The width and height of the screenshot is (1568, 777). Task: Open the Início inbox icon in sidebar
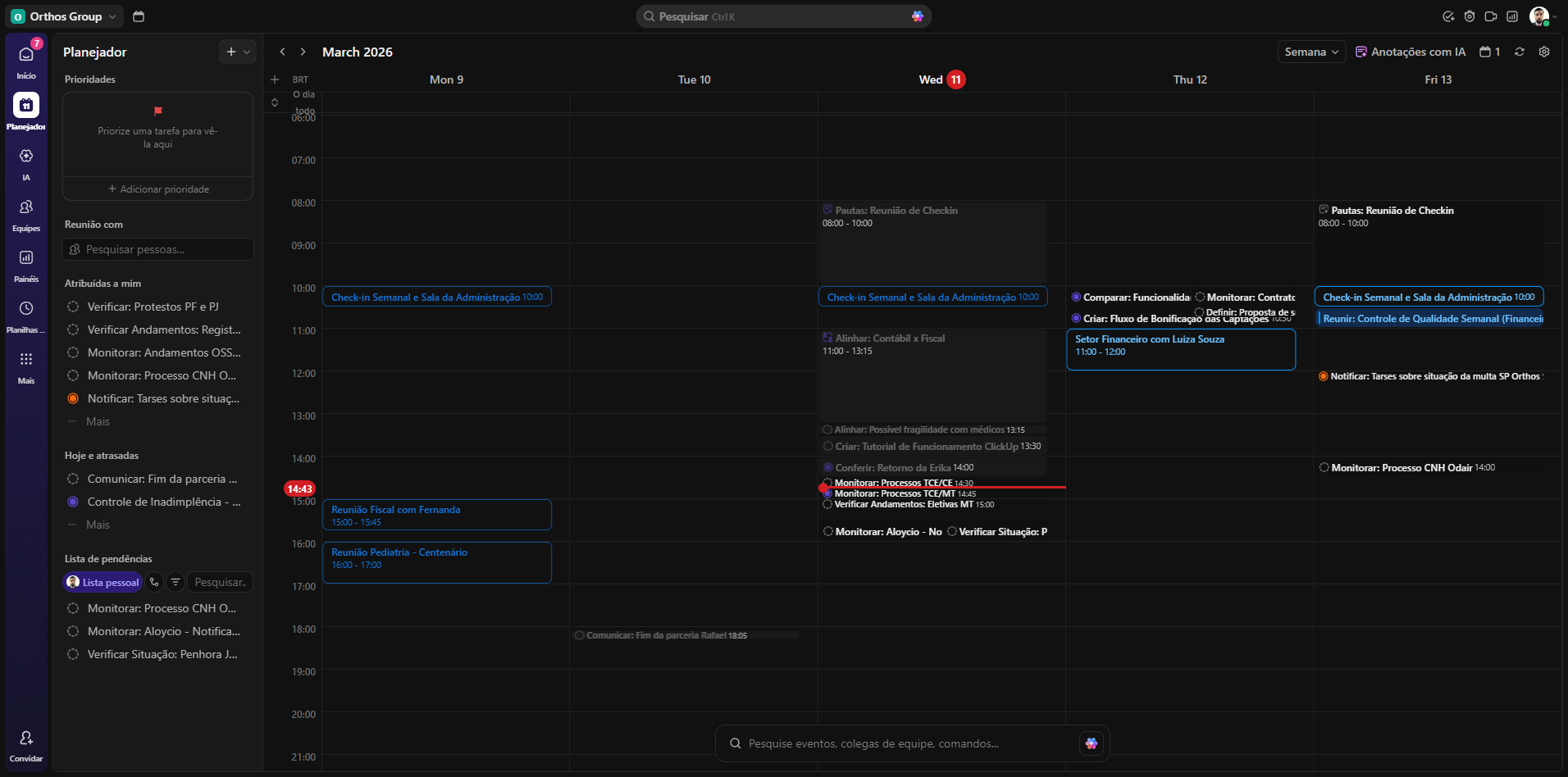(x=26, y=55)
